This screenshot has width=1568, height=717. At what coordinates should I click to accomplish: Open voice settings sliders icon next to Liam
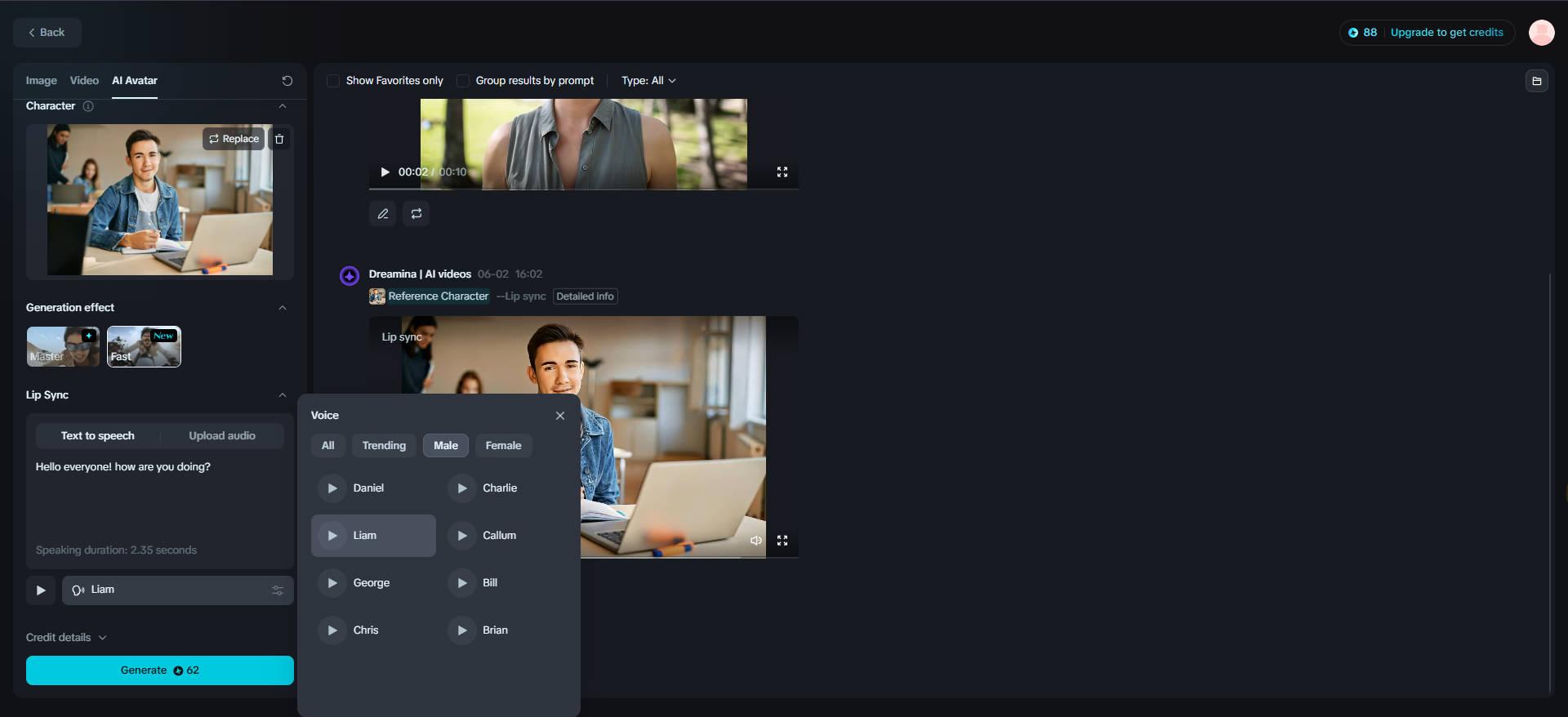click(x=278, y=590)
